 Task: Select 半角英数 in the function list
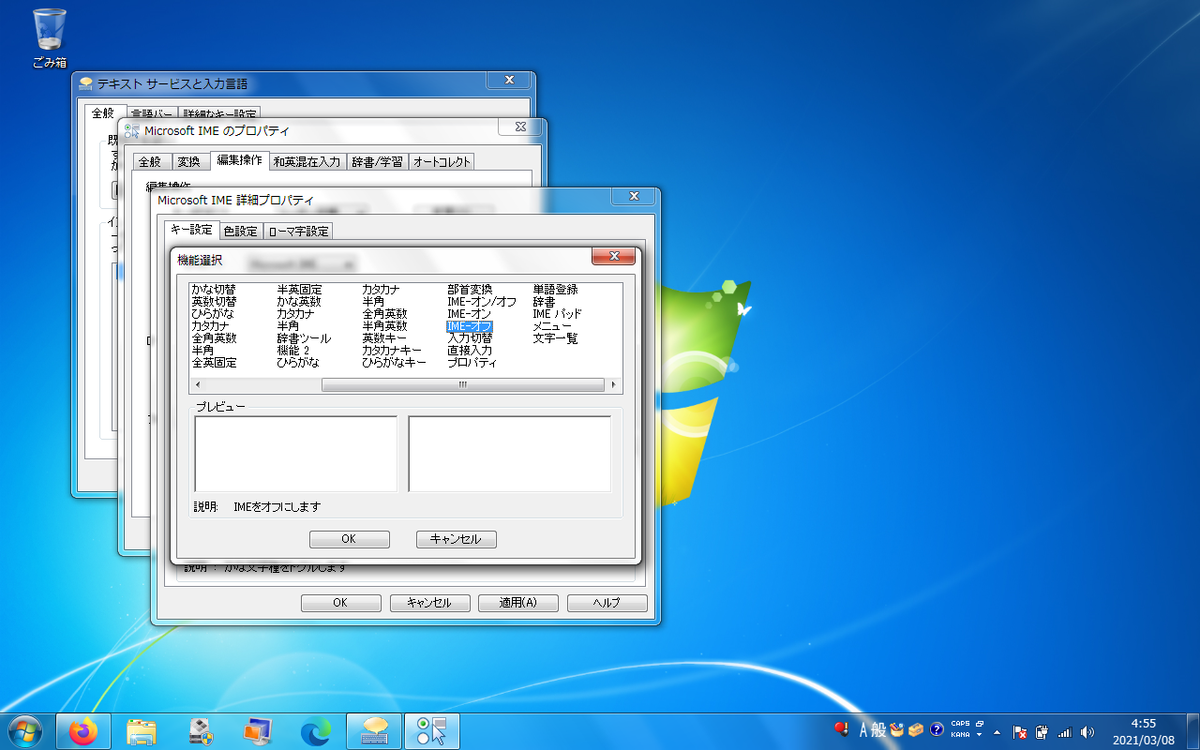385,326
